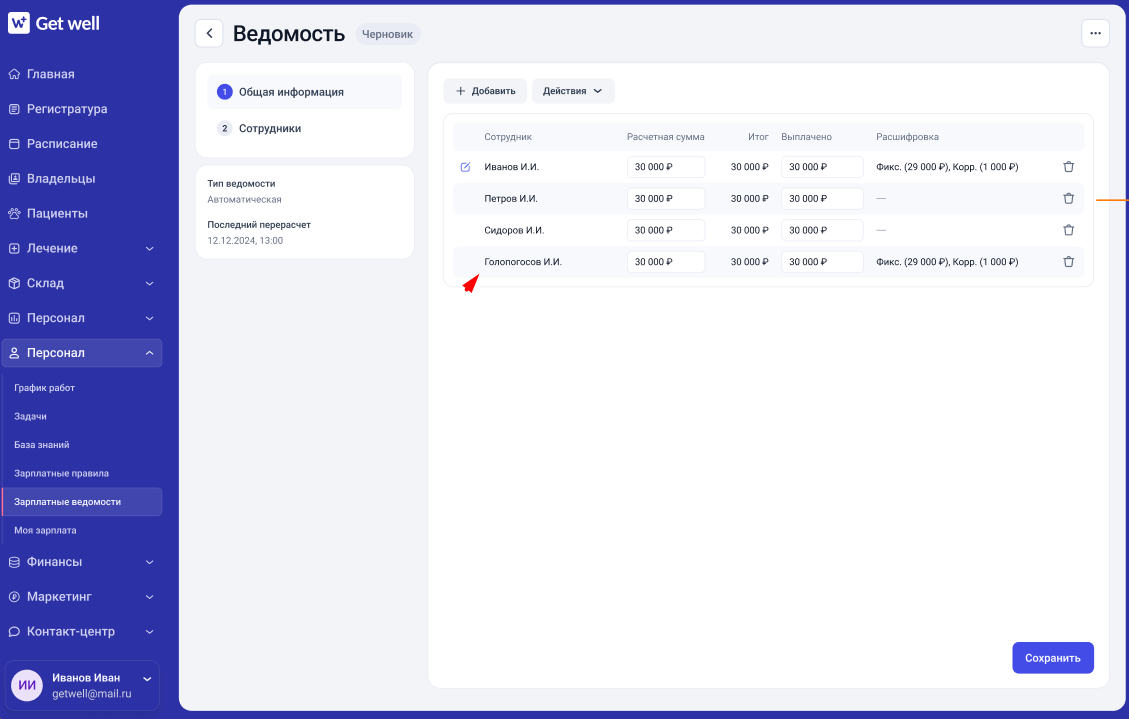Focus Выплачено field for Иванов И.И.

pos(822,167)
